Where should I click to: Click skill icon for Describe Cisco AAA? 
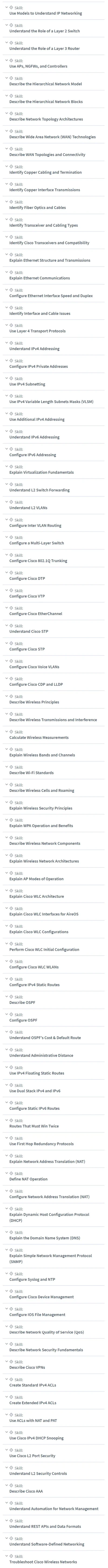(11, 1485)
